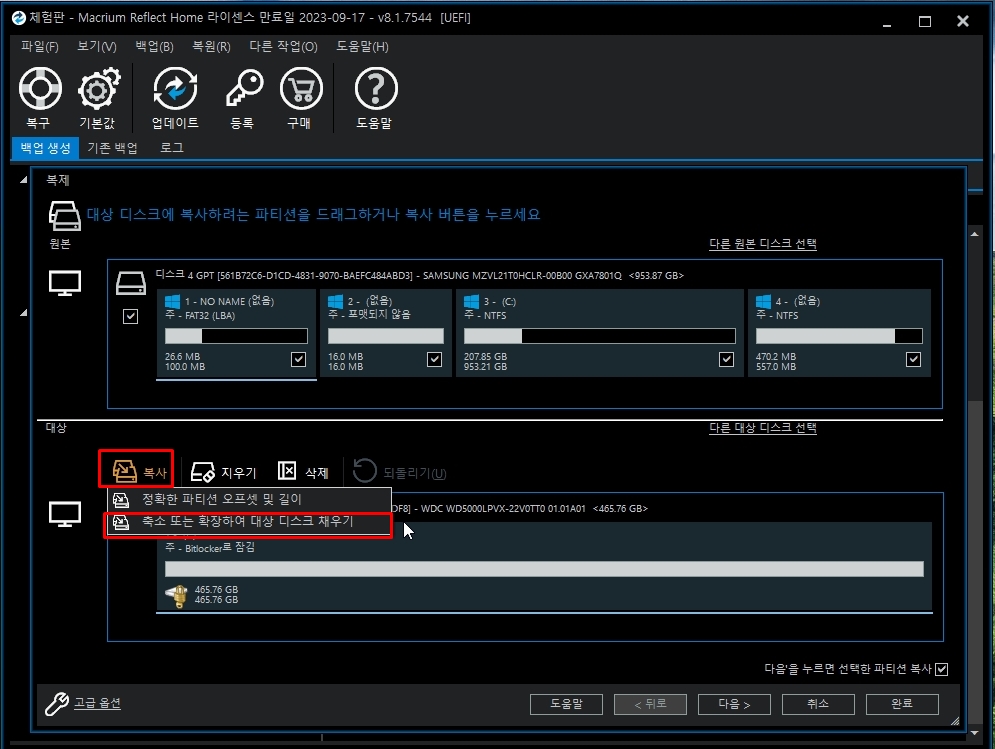Choose exact partition offset and length option
This screenshot has width=995, height=749.
[249, 500]
